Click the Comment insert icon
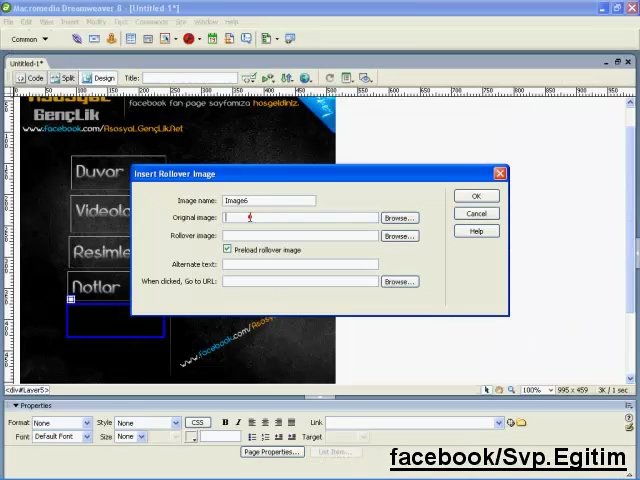This screenshot has height=480, width=640. pos(246,39)
